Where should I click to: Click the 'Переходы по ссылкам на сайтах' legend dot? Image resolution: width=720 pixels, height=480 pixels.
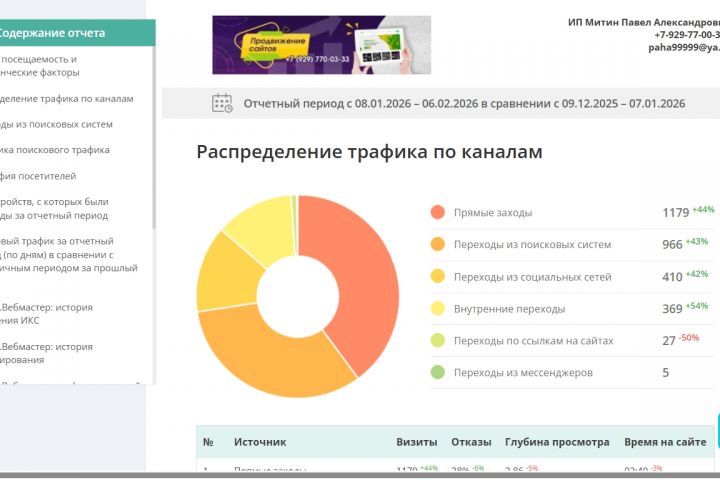438,340
